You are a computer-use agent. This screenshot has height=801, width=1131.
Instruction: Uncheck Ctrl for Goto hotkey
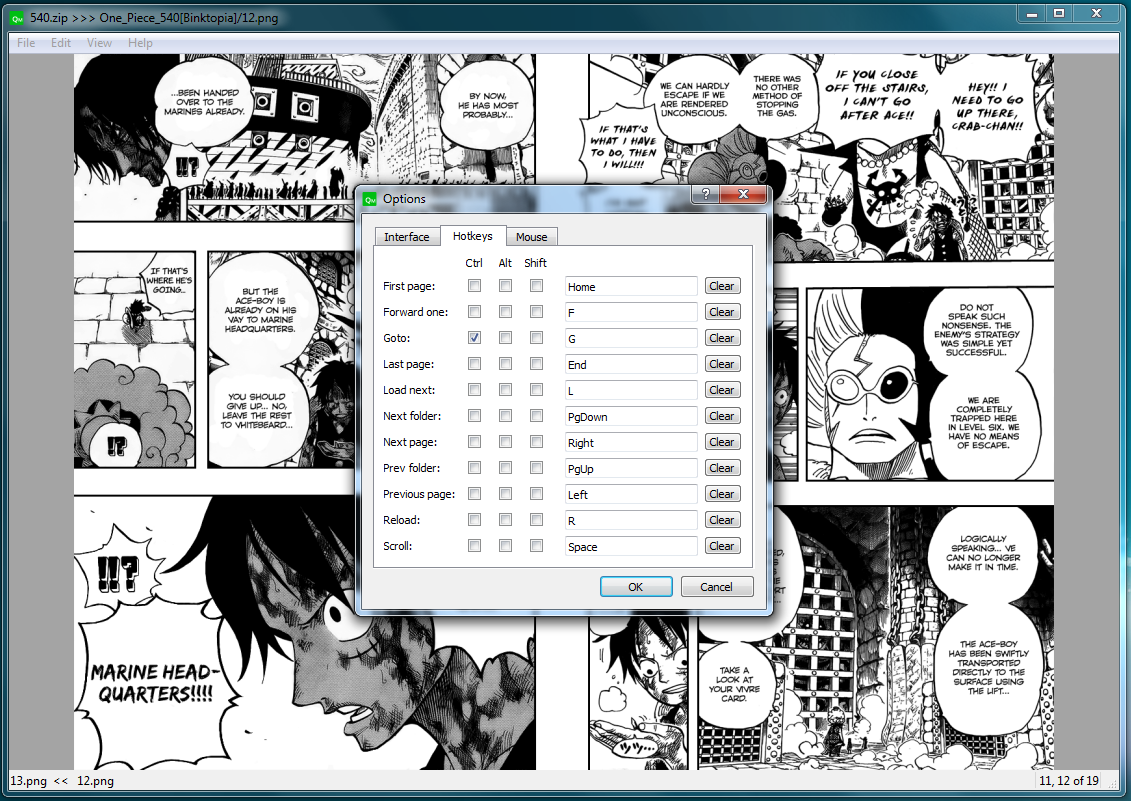[x=475, y=338]
